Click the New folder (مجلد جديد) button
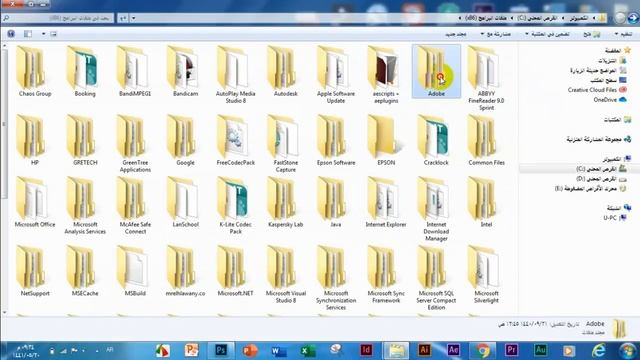This screenshot has height=360, width=640. 456,34
